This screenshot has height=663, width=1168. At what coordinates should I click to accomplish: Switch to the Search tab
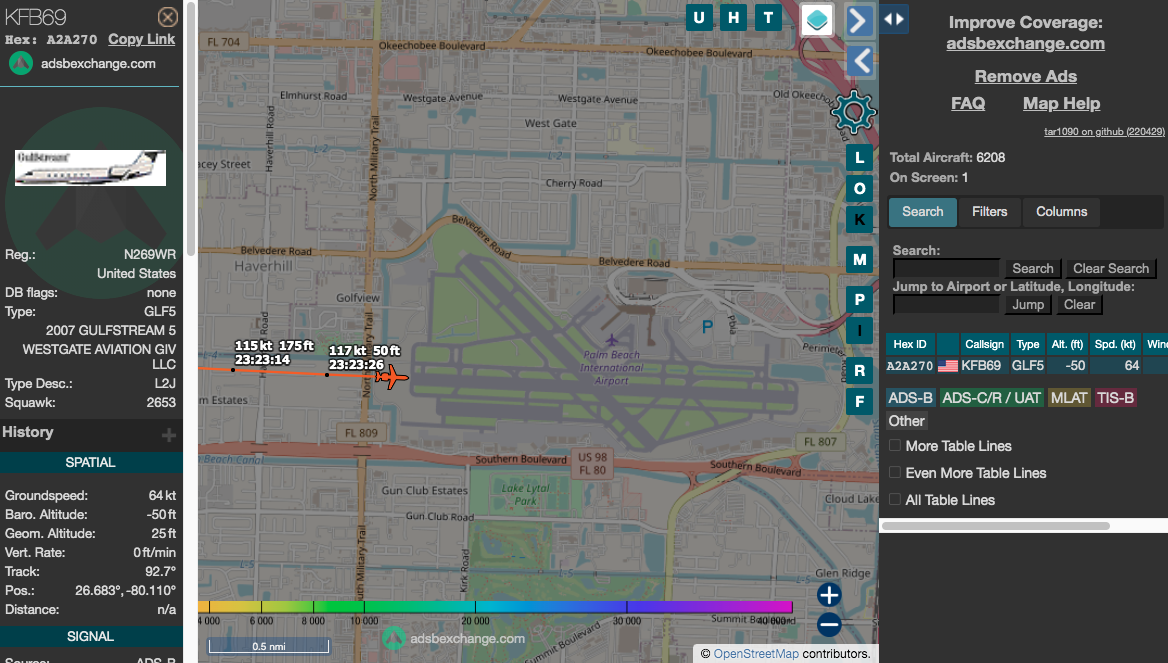[x=922, y=212]
